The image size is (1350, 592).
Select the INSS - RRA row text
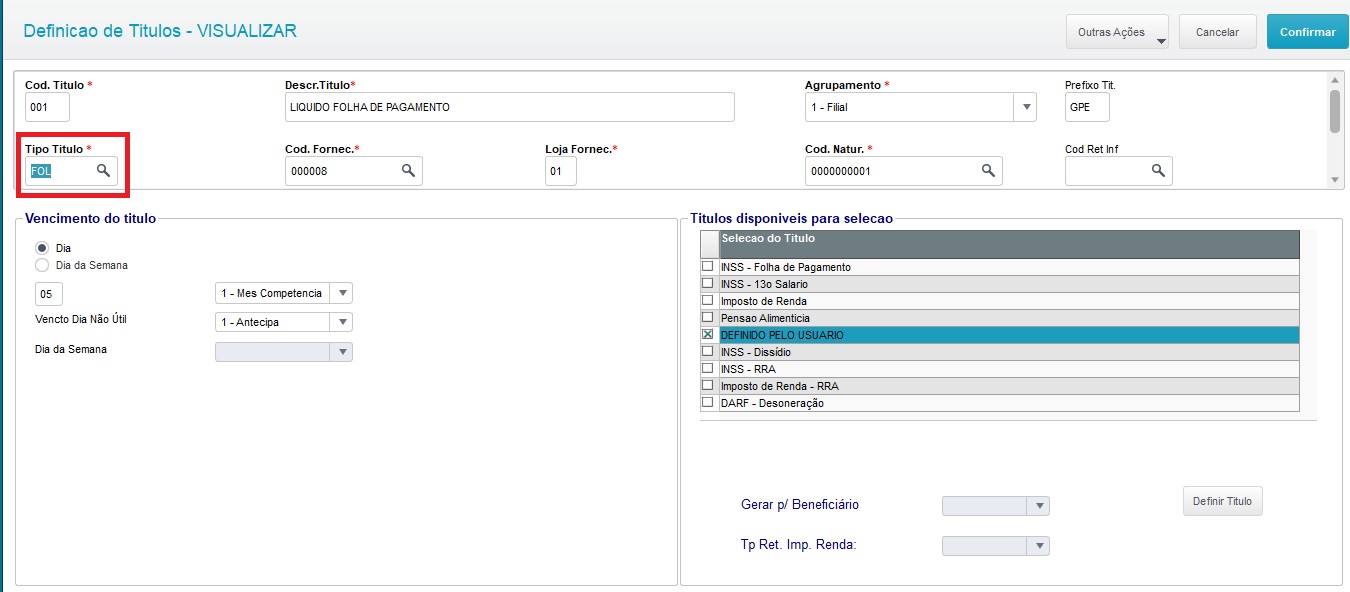[747, 369]
